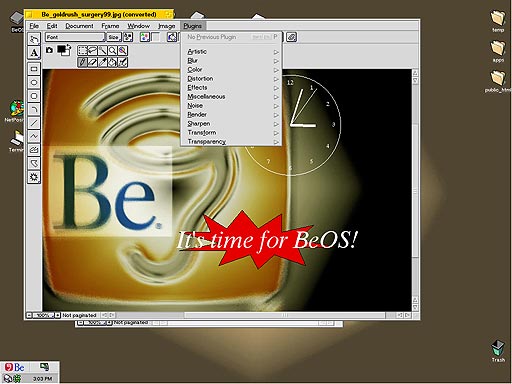Open the Trash icon on desktop

pyautogui.click(x=498, y=351)
